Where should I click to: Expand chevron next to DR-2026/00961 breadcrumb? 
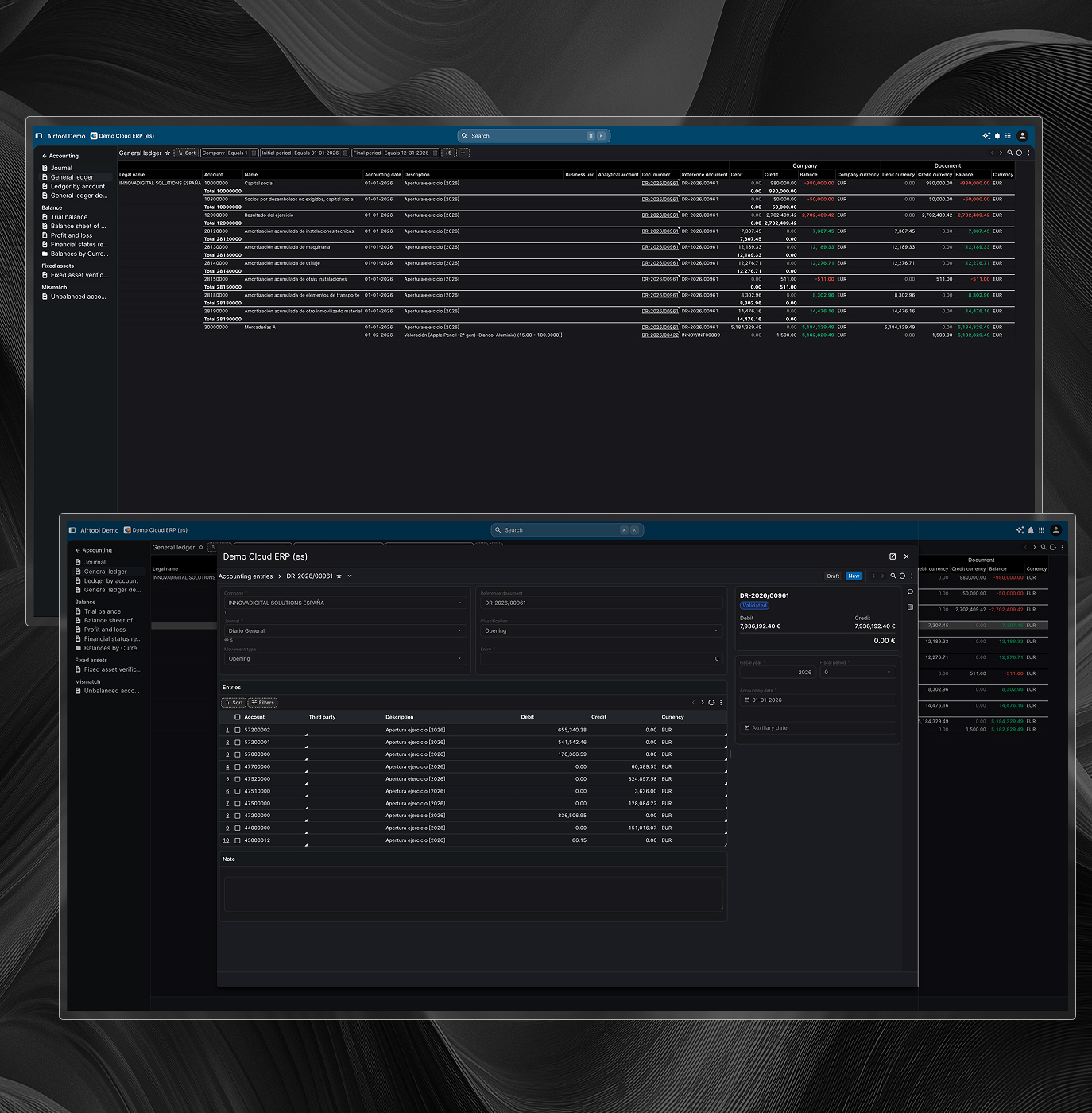[350, 576]
